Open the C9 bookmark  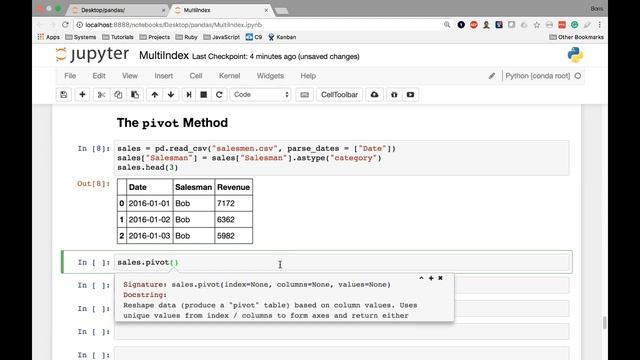(x=254, y=37)
